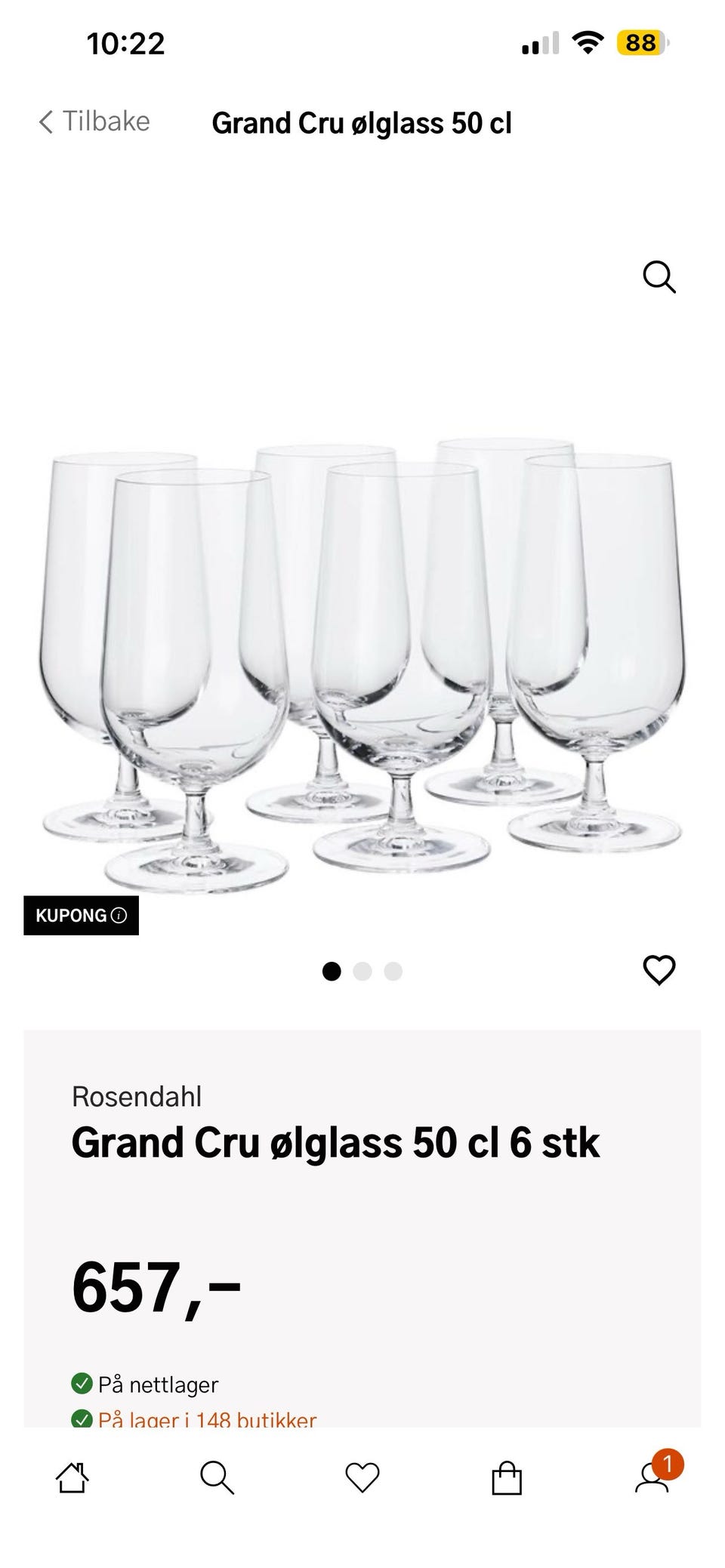
Task: Tap the magnifier zoom icon over product image
Action: coord(659,277)
